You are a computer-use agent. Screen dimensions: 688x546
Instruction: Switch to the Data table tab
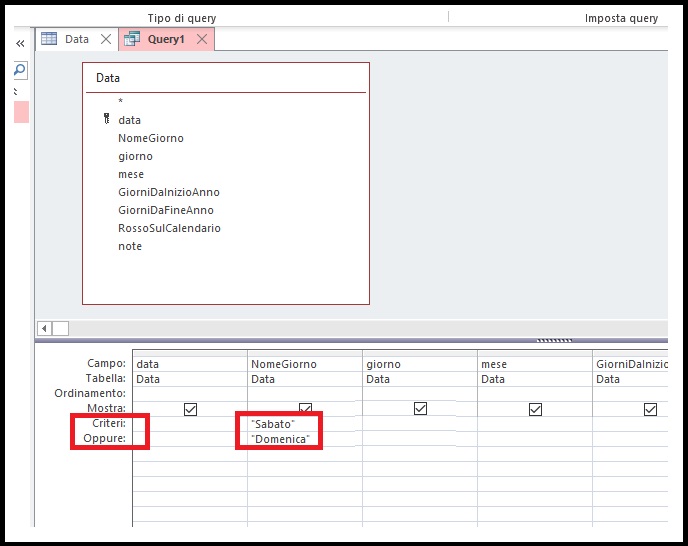(x=77, y=39)
